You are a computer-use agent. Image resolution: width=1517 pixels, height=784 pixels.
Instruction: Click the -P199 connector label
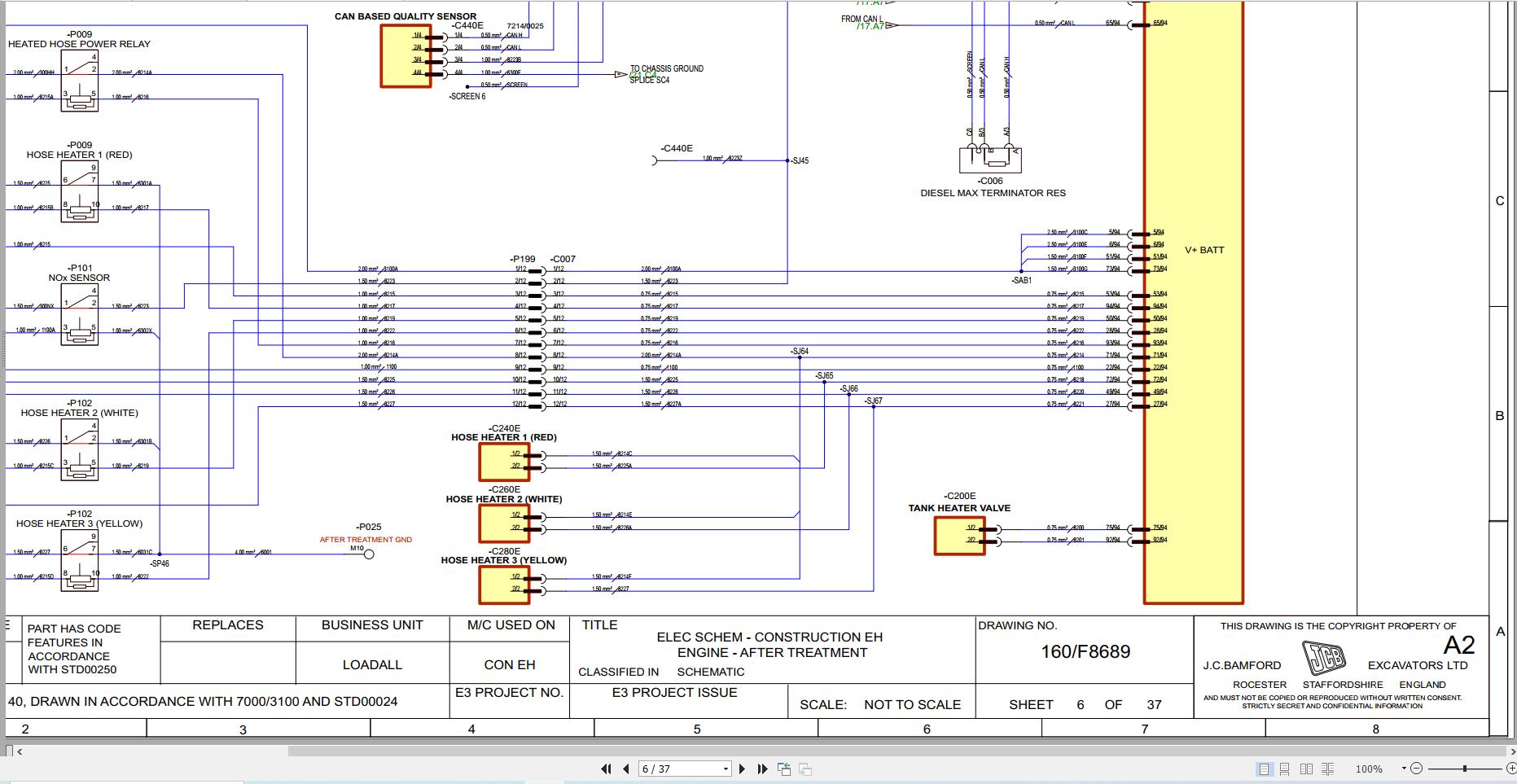[x=523, y=259]
